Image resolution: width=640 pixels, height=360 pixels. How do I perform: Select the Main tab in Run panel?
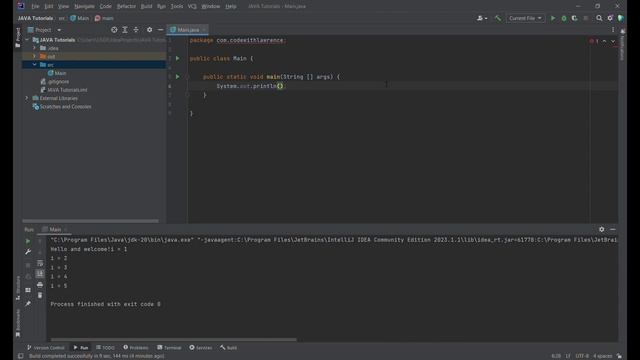coord(55,229)
